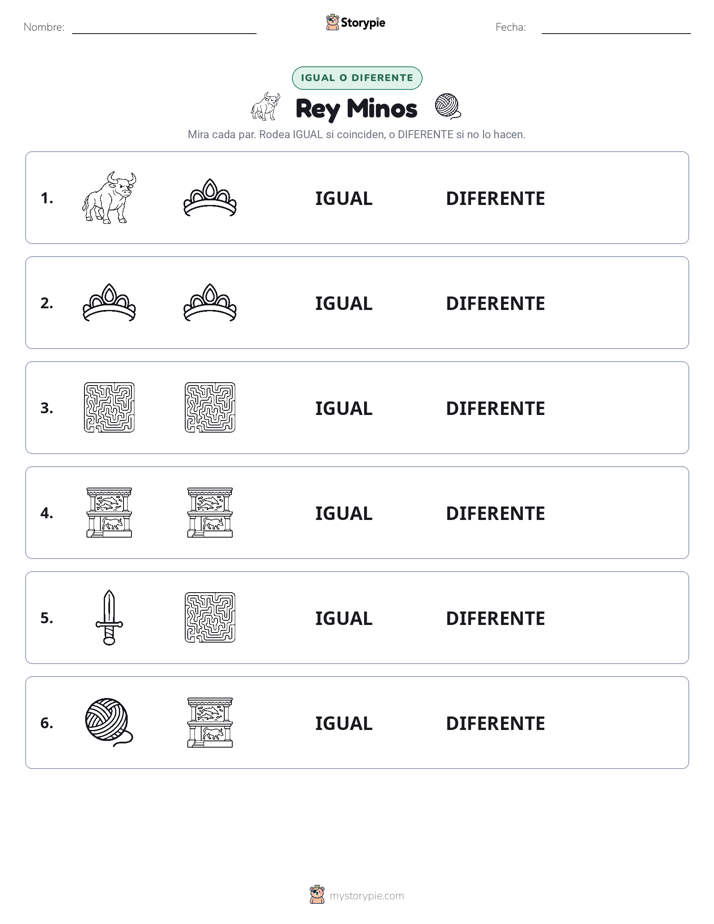714x924 pixels.
Task: Click the IGUAL O DIFERENTE badge
Action: 357,78
